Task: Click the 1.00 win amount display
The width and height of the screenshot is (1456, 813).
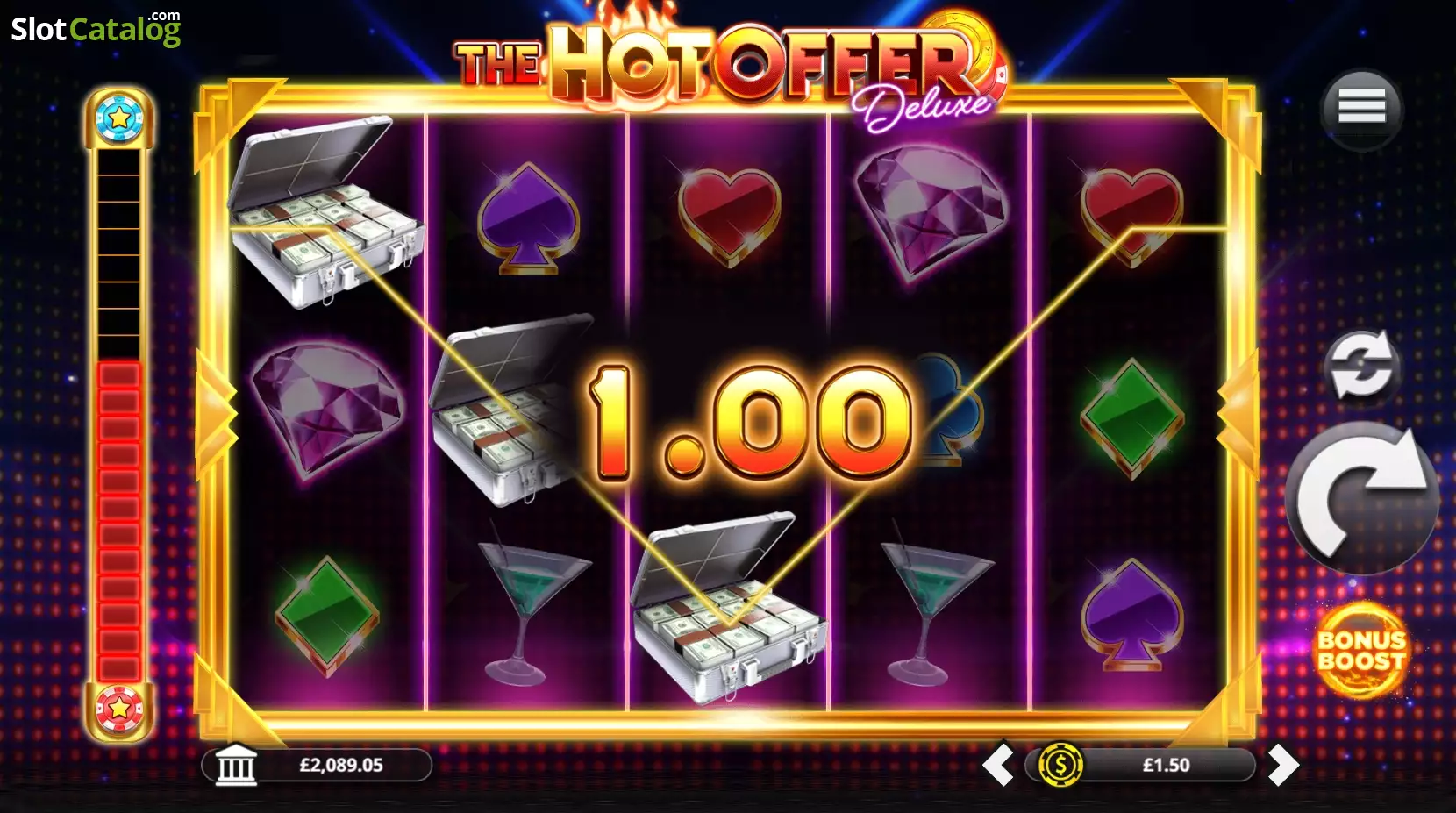Action: (x=750, y=423)
